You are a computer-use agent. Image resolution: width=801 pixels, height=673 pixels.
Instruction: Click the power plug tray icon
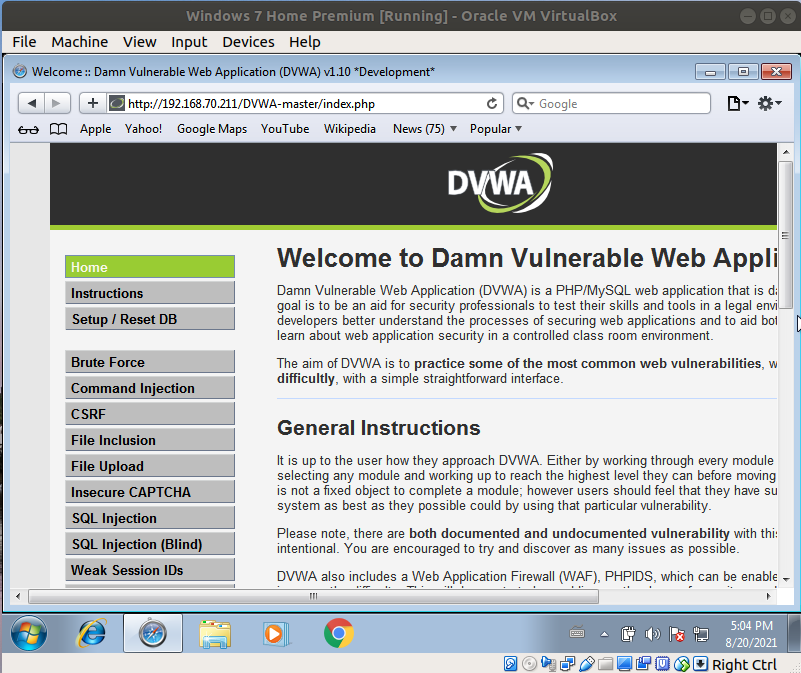628,634
